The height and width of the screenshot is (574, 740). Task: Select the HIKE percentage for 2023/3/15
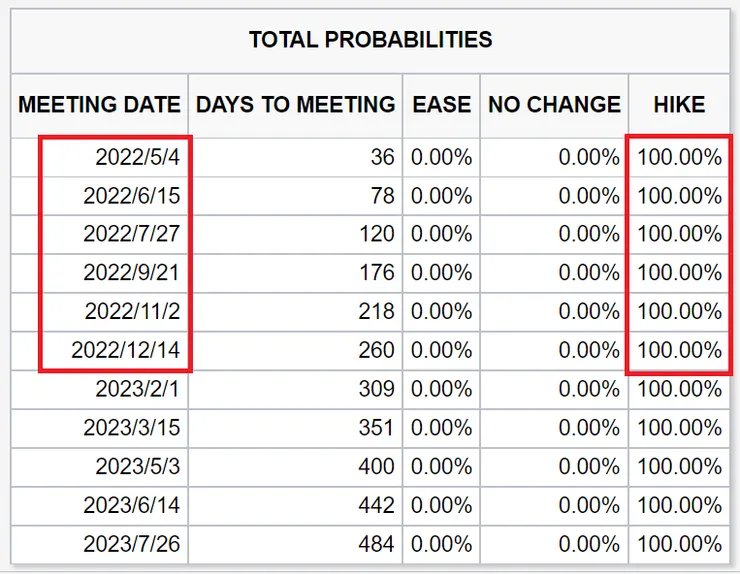(679, 428)
